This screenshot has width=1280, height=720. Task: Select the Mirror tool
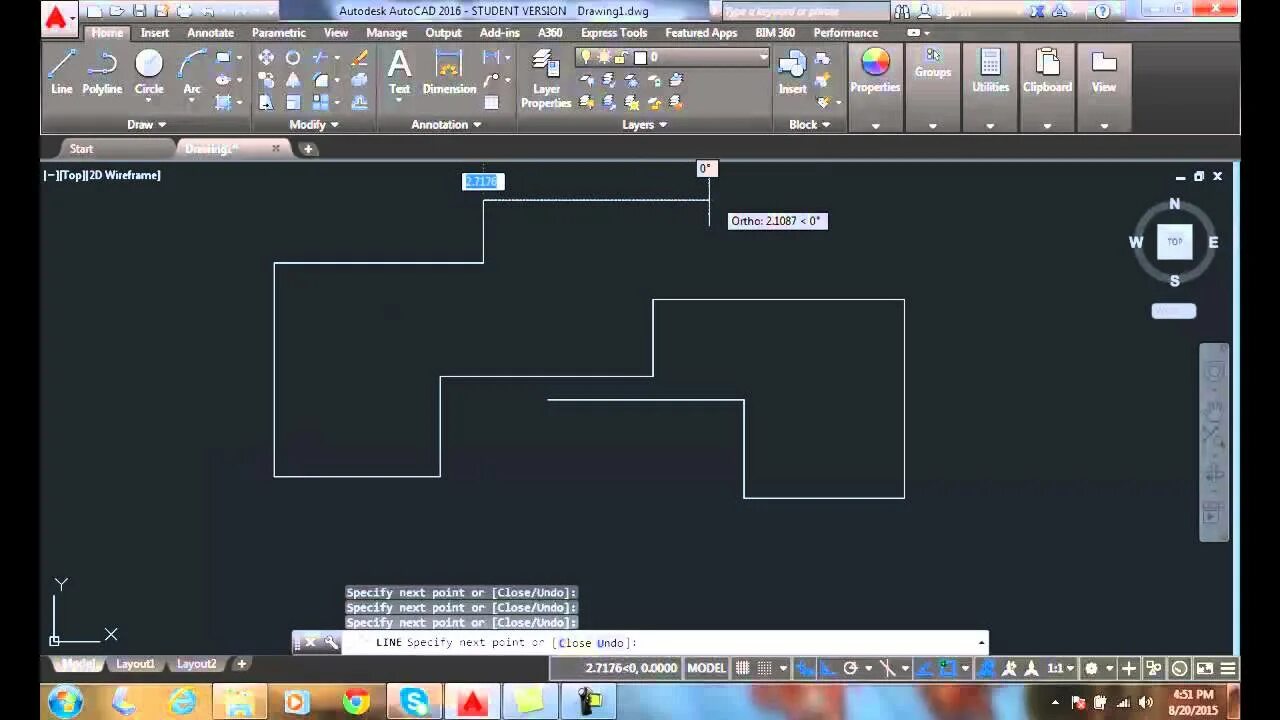pos(293,80)
